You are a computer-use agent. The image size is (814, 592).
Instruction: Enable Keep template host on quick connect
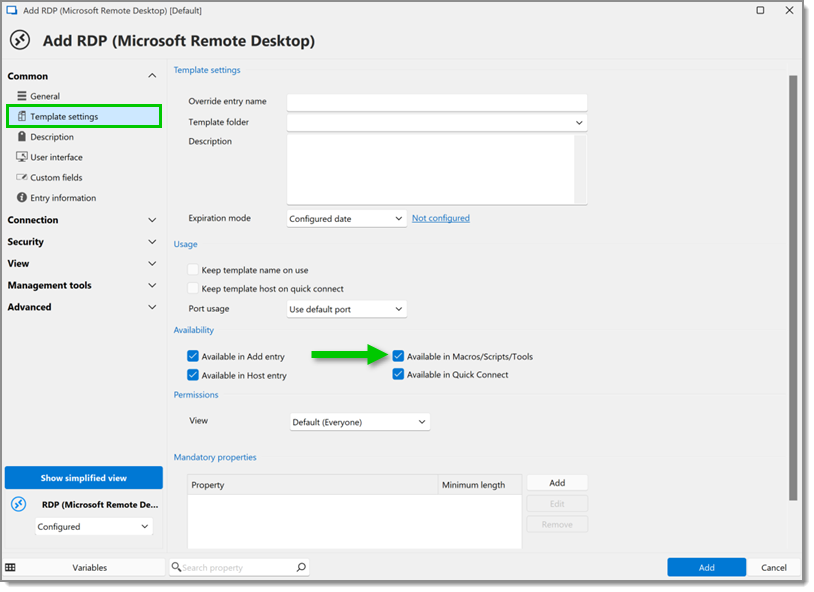[193, 288]
